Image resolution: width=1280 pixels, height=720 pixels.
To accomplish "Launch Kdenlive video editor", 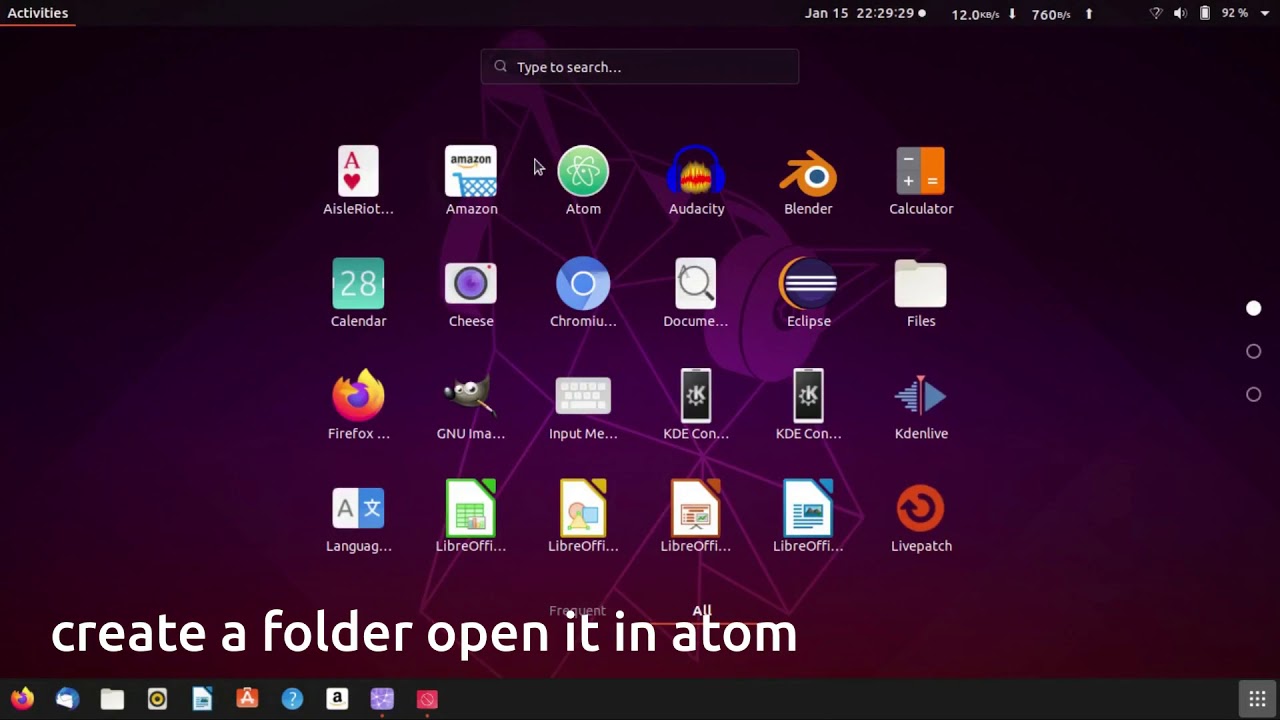I will coord(921,406).
